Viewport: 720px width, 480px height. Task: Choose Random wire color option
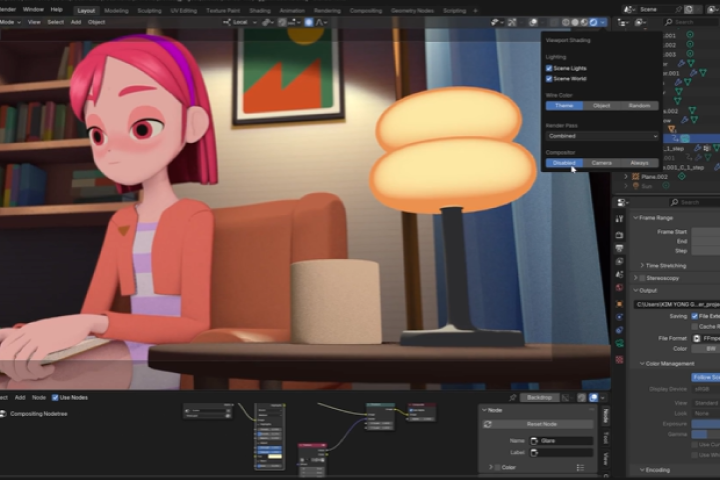[x=639, y=105]
